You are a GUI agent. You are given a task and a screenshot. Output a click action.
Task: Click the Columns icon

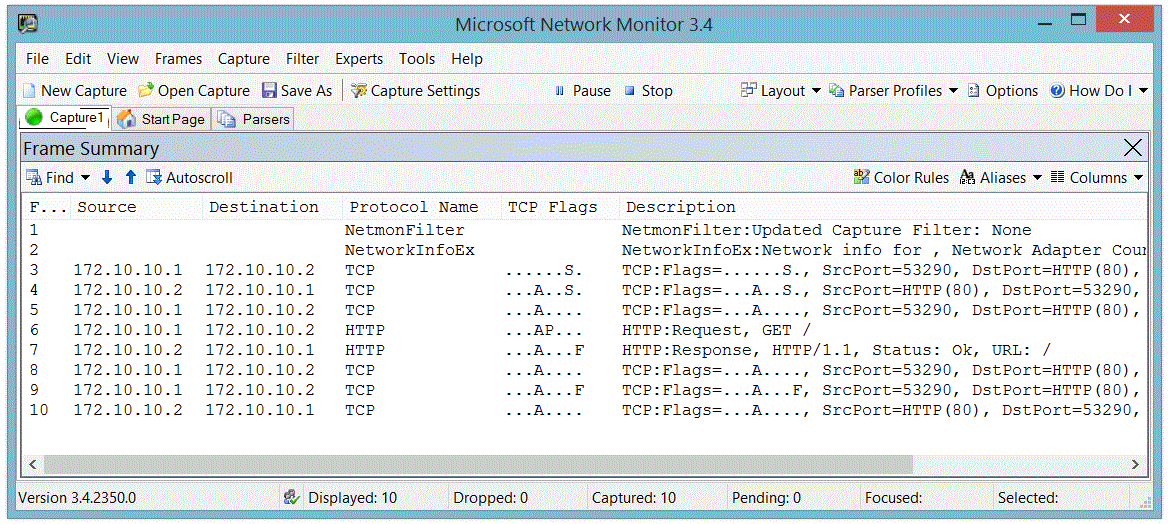[x=1057, y=177]
